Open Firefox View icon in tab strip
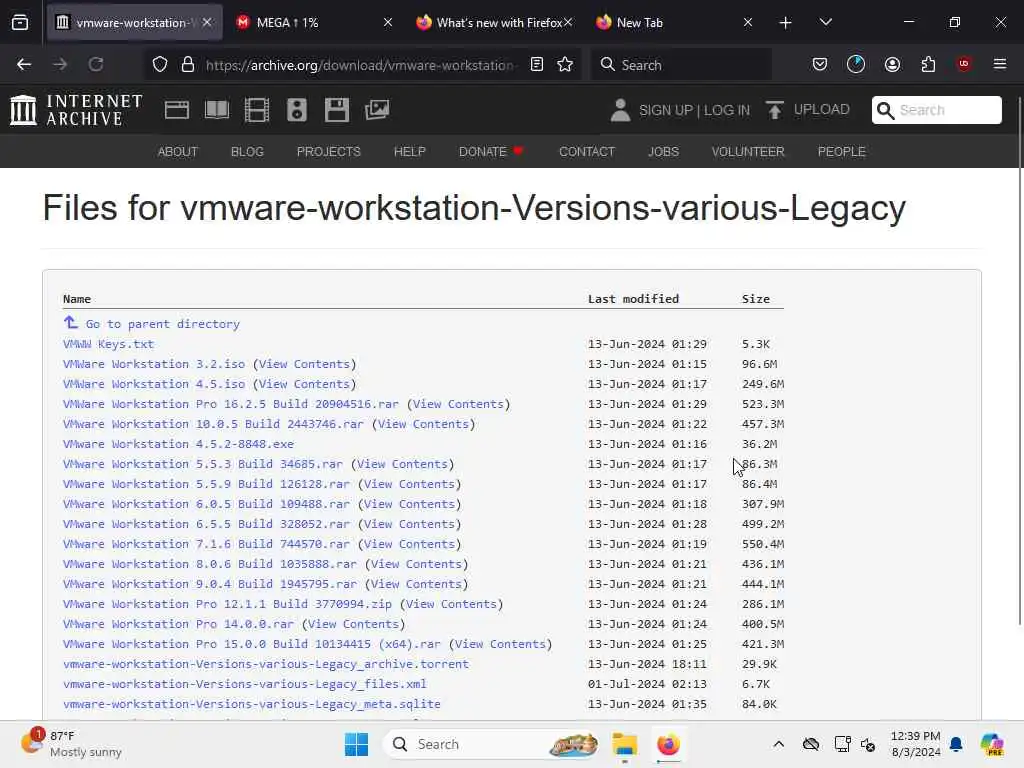Screen dimensions: 1024x768 click(20, 23)
